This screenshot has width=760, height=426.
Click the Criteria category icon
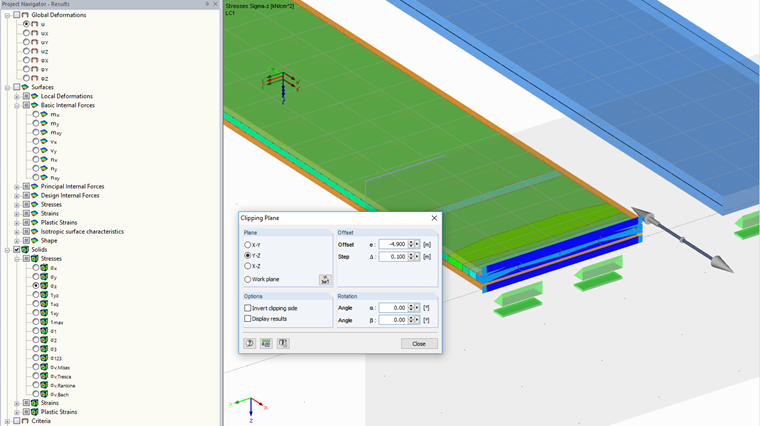[25, 421]
